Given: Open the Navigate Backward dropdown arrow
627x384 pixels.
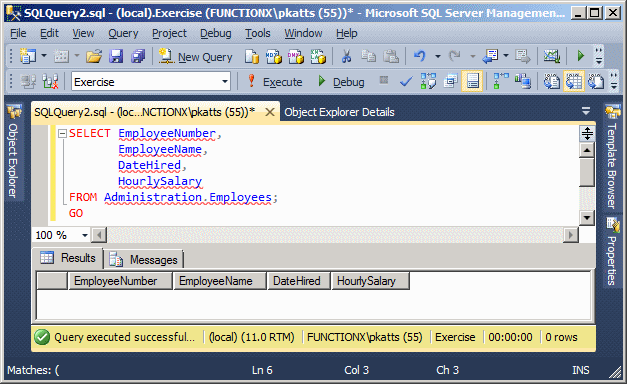Looking at the screenshot, I should tap(505, 56).
